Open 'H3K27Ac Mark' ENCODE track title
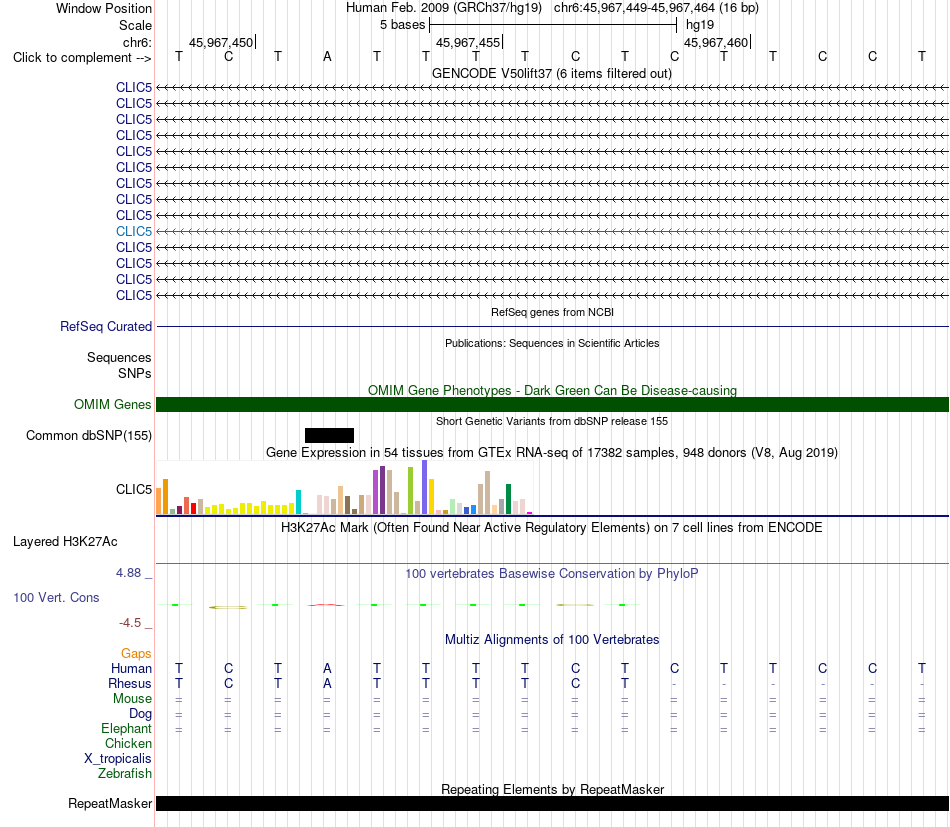 click(552, 528)
